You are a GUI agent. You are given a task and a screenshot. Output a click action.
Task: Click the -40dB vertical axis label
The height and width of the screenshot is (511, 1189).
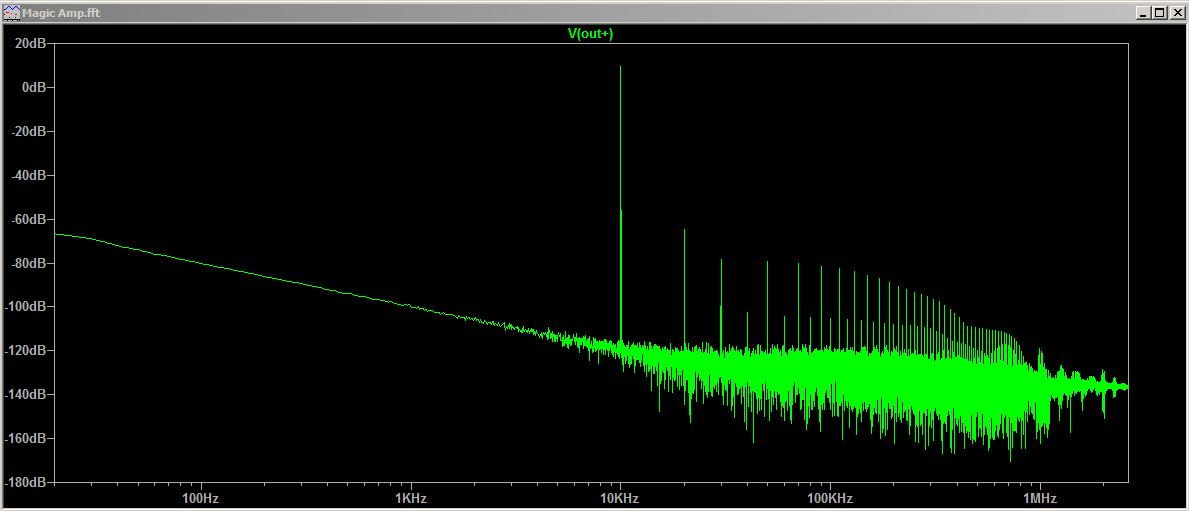coord(28,175)
